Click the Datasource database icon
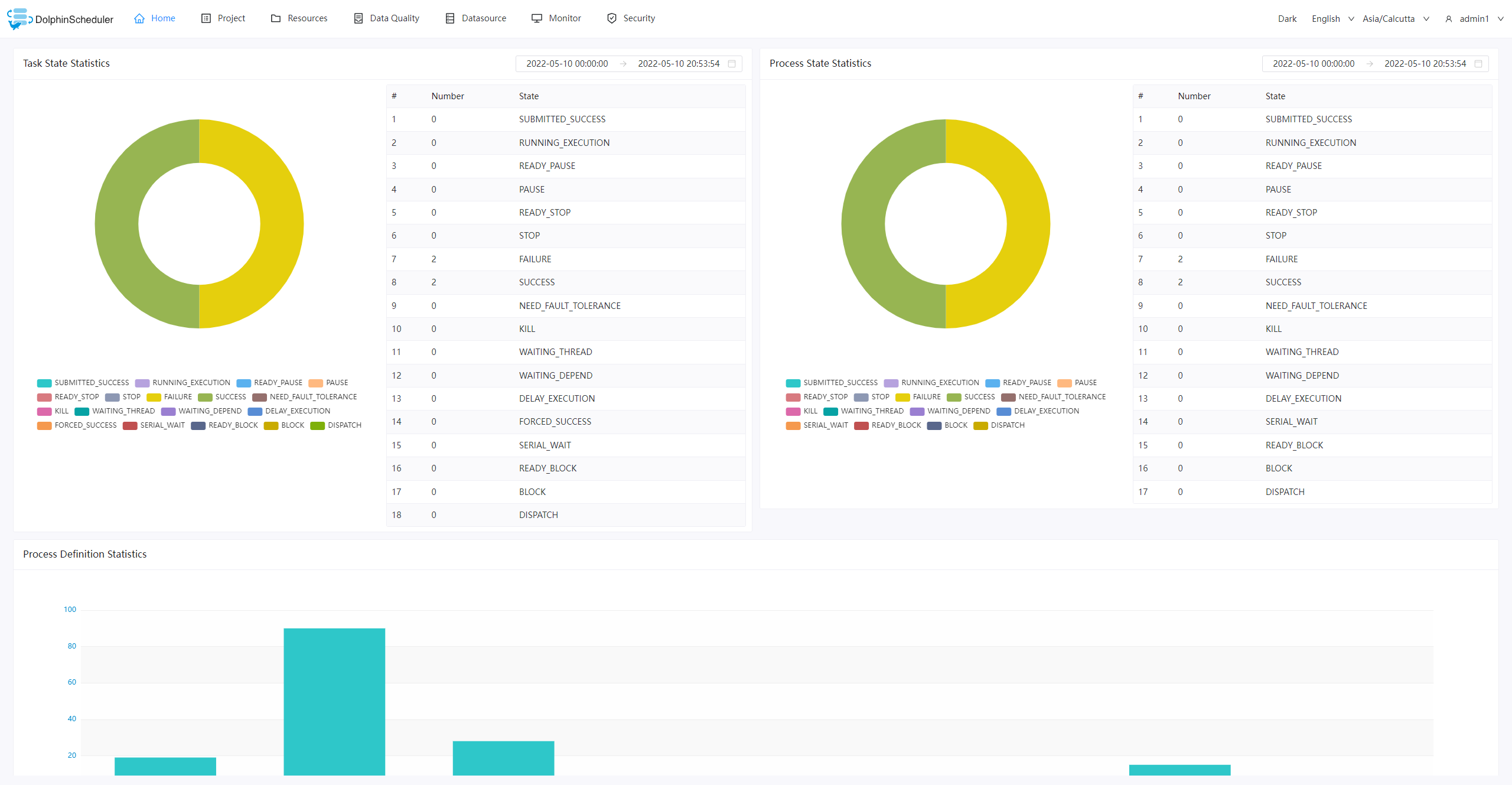Image resolution: width=1512 pixels, height=785 pixels. (450, 18)
